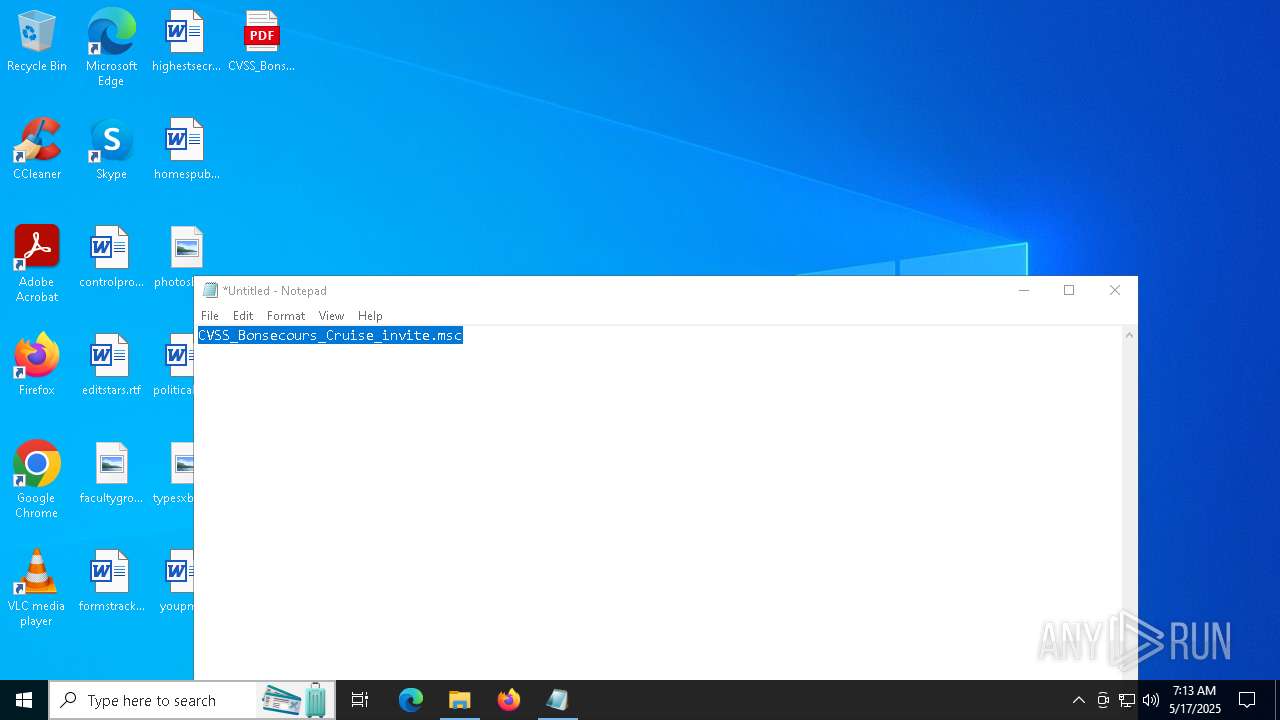Open the volume tray icon

tap(1151, 700)
